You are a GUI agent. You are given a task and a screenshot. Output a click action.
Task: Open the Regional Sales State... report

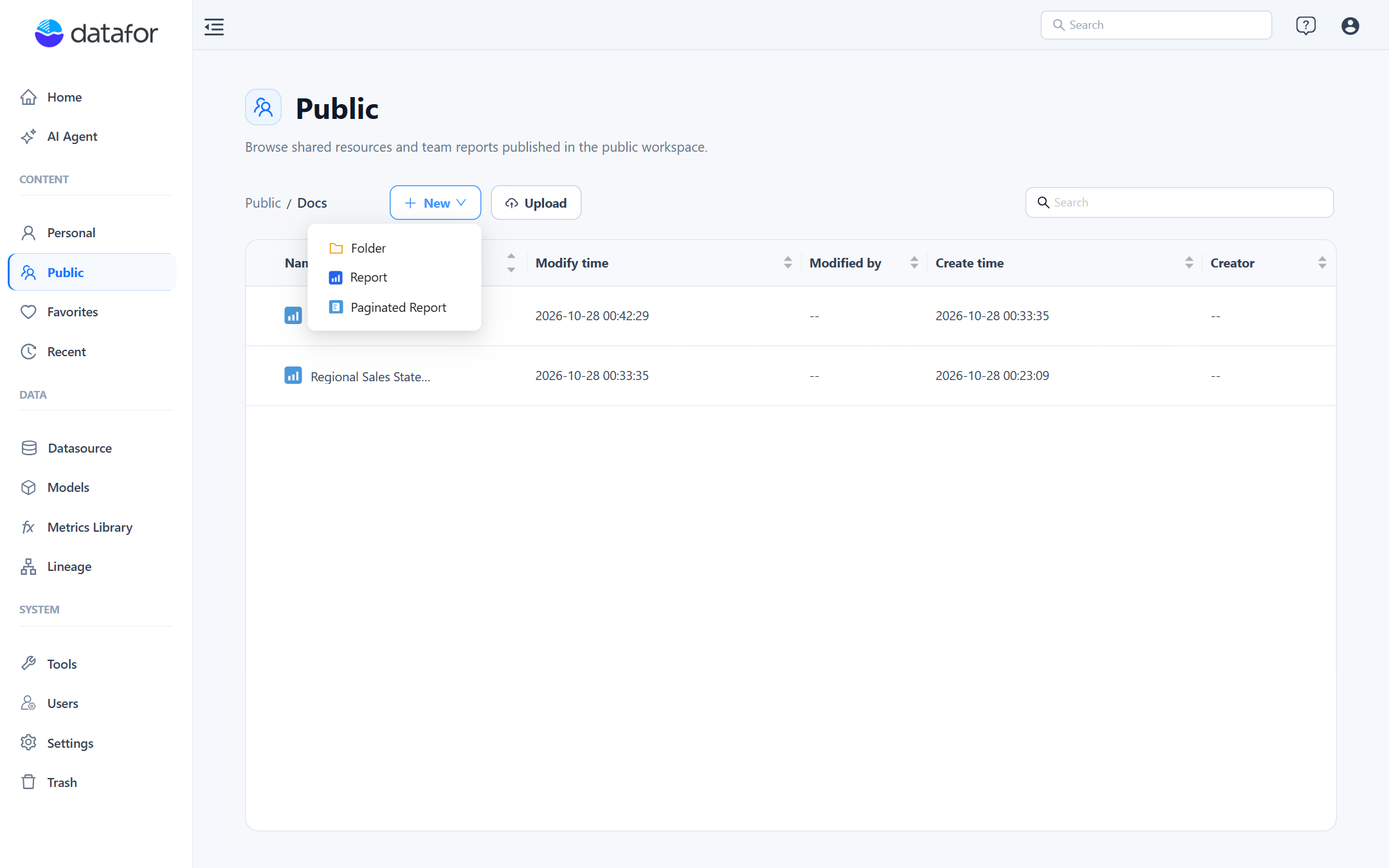coord(370,377)
